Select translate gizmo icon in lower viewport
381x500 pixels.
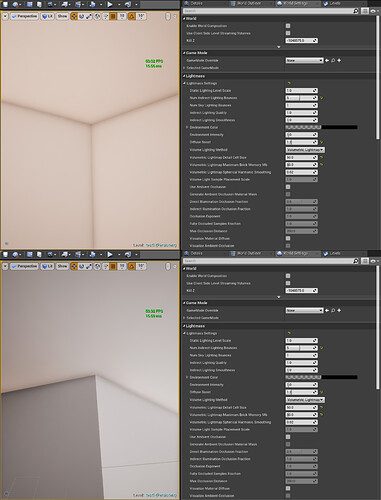coord(74,266)
